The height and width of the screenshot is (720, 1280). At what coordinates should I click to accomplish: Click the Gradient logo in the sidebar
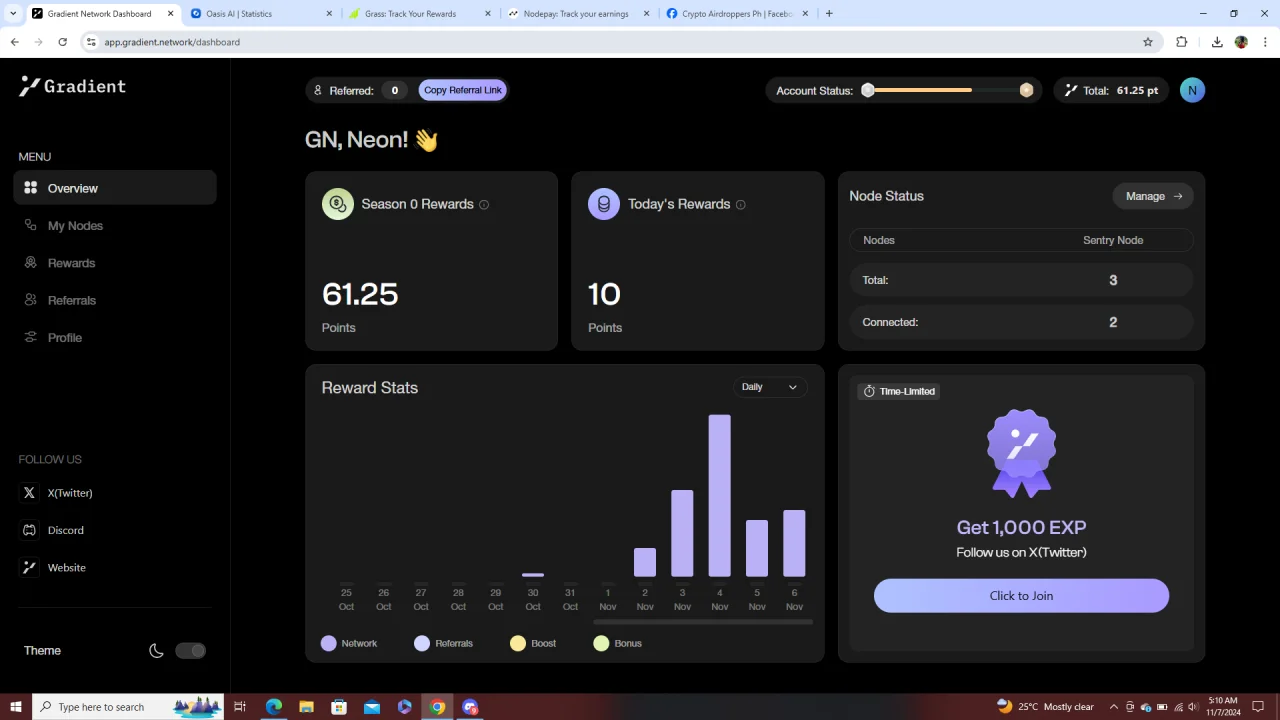point(72,86)
